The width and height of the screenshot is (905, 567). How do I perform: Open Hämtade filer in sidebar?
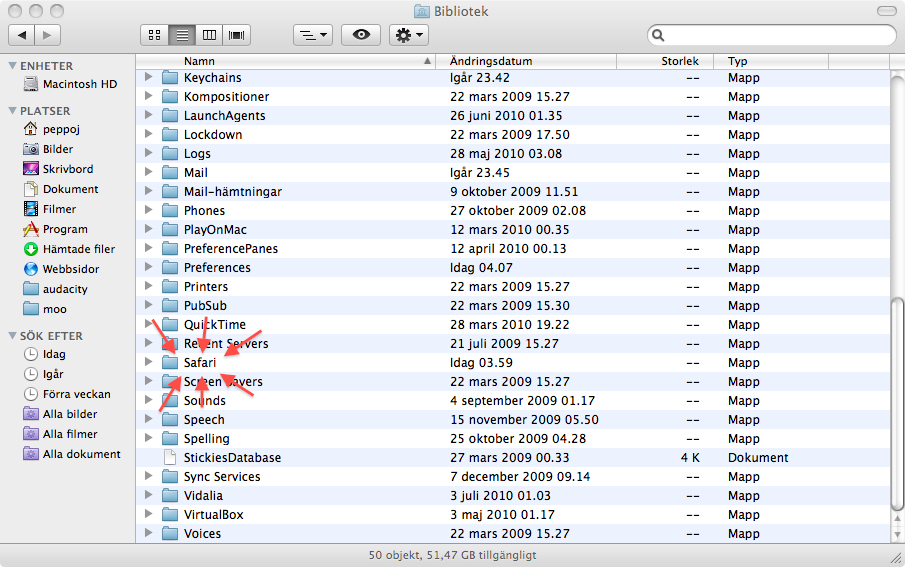click(78, 249)
